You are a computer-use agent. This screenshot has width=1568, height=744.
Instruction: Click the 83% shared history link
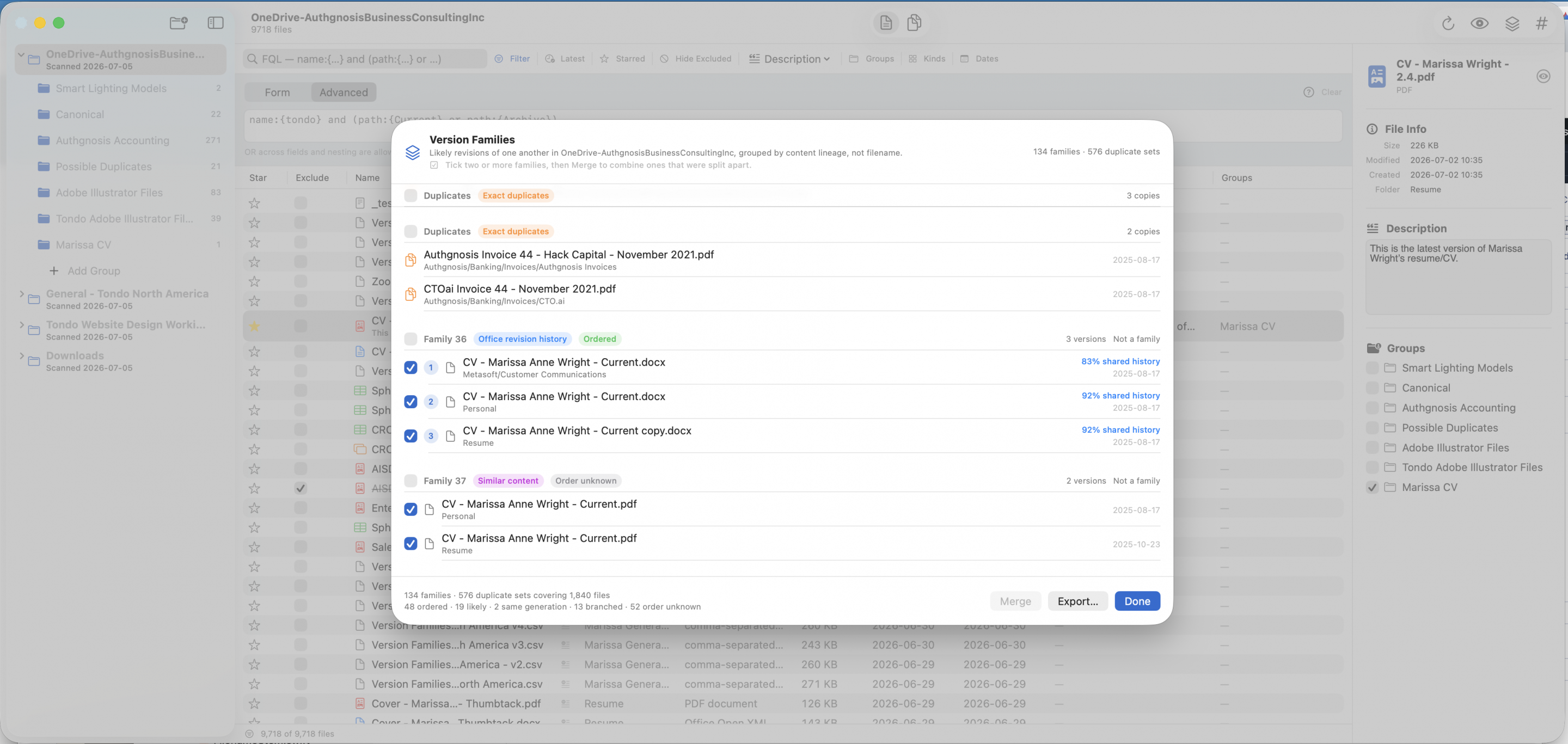coord(1120,362)
